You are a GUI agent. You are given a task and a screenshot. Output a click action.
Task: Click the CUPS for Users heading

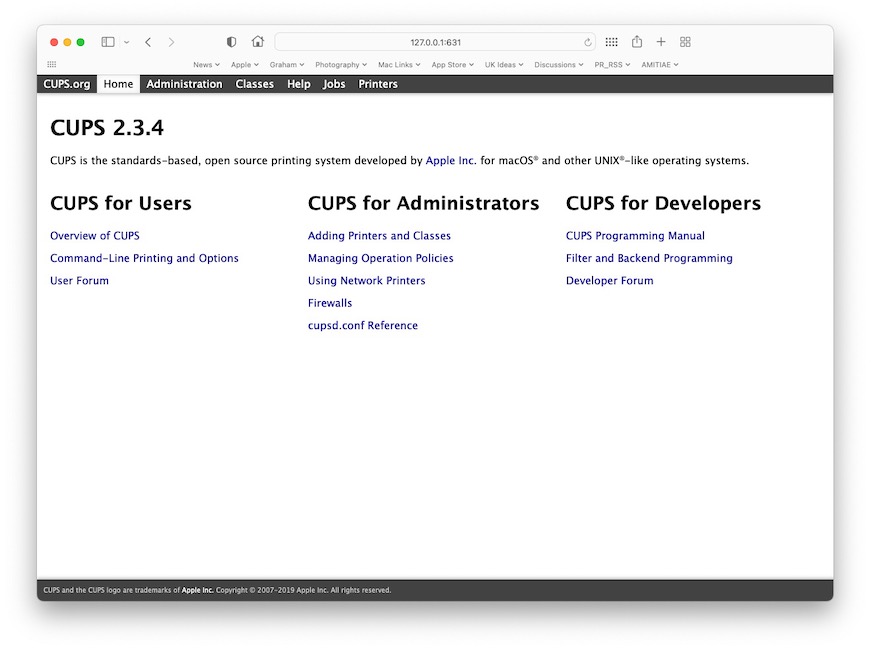click(x=121, y=203)
